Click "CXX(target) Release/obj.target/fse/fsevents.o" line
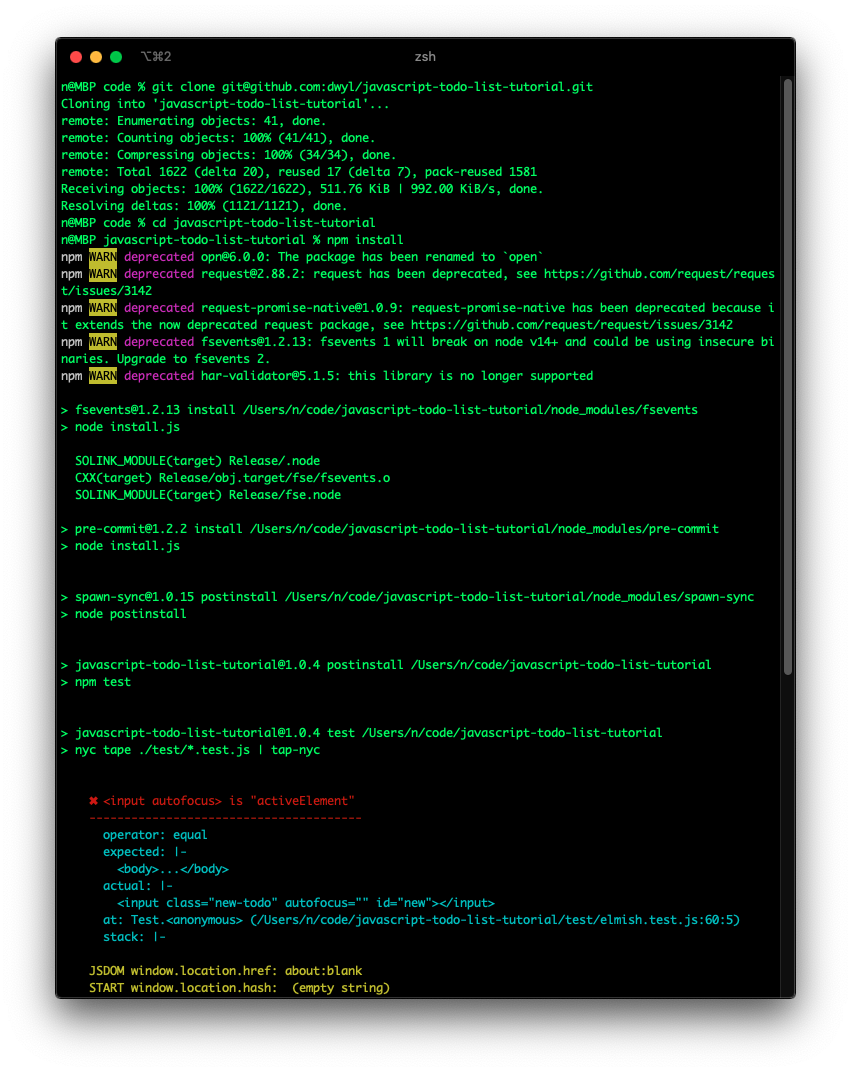This screenshot has width=851, height=1072. [x=232, y=478]
